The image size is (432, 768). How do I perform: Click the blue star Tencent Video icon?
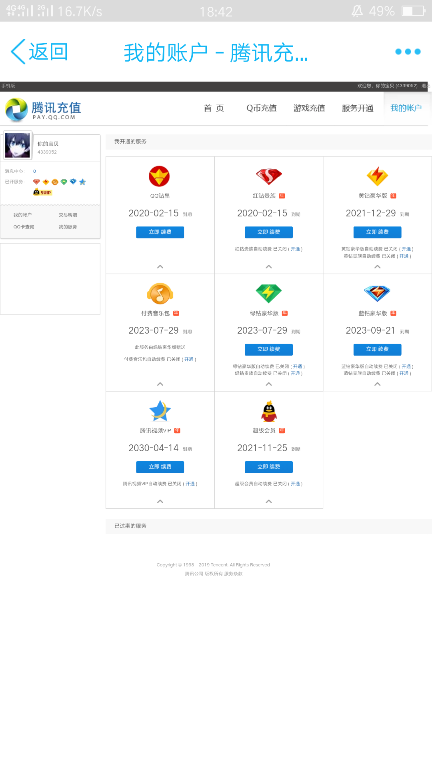click(160, 411)
